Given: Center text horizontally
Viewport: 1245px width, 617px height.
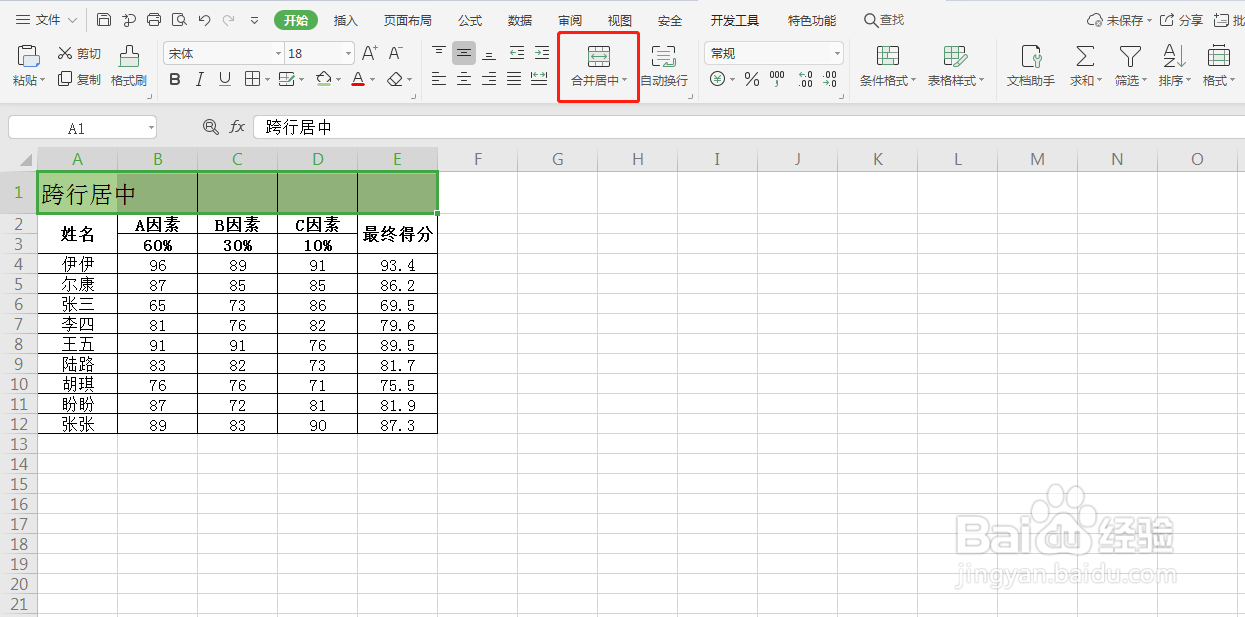Looking at the screenshot, I should point(464,79).
